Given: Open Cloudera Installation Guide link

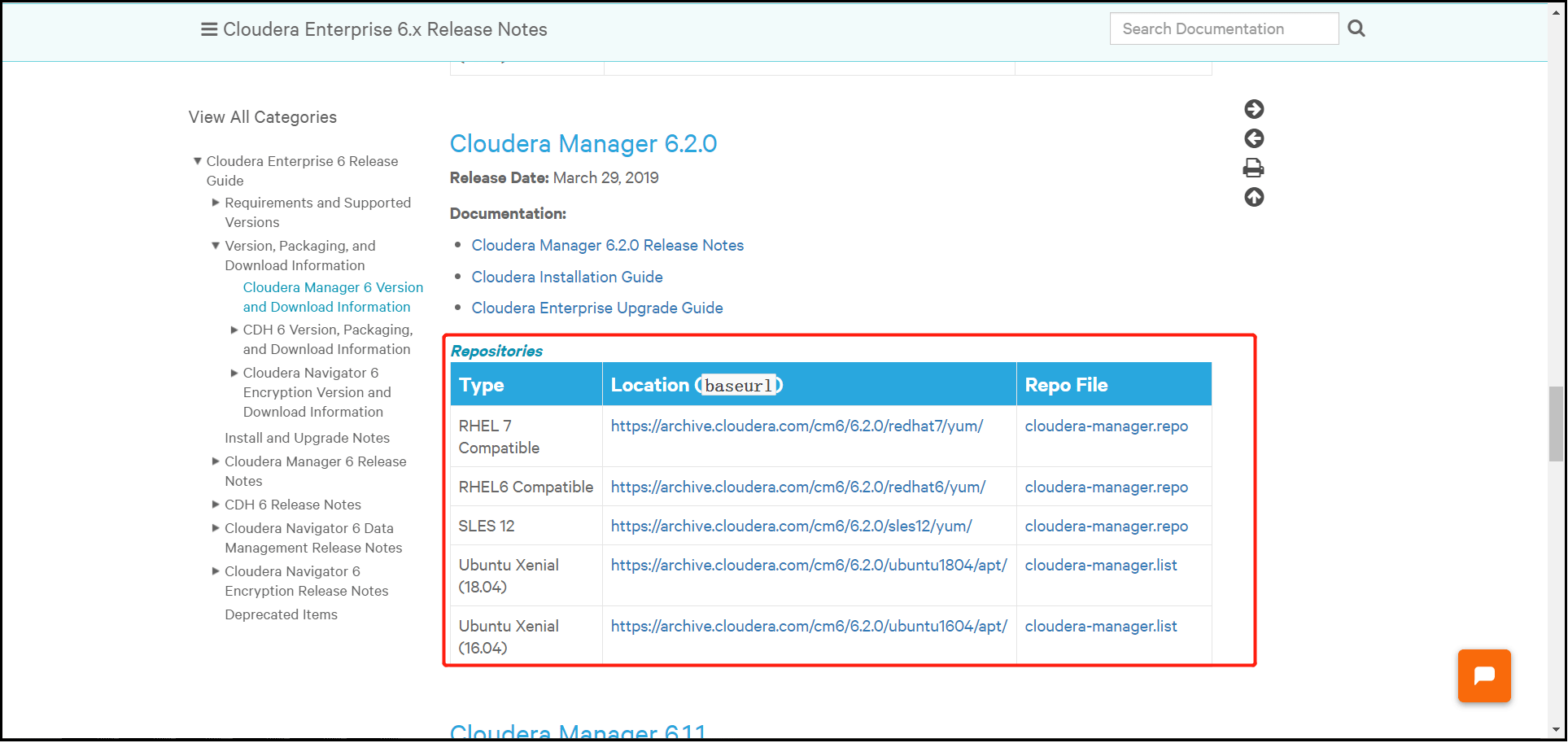Looking at the screenshot, I should click(567, 277).
